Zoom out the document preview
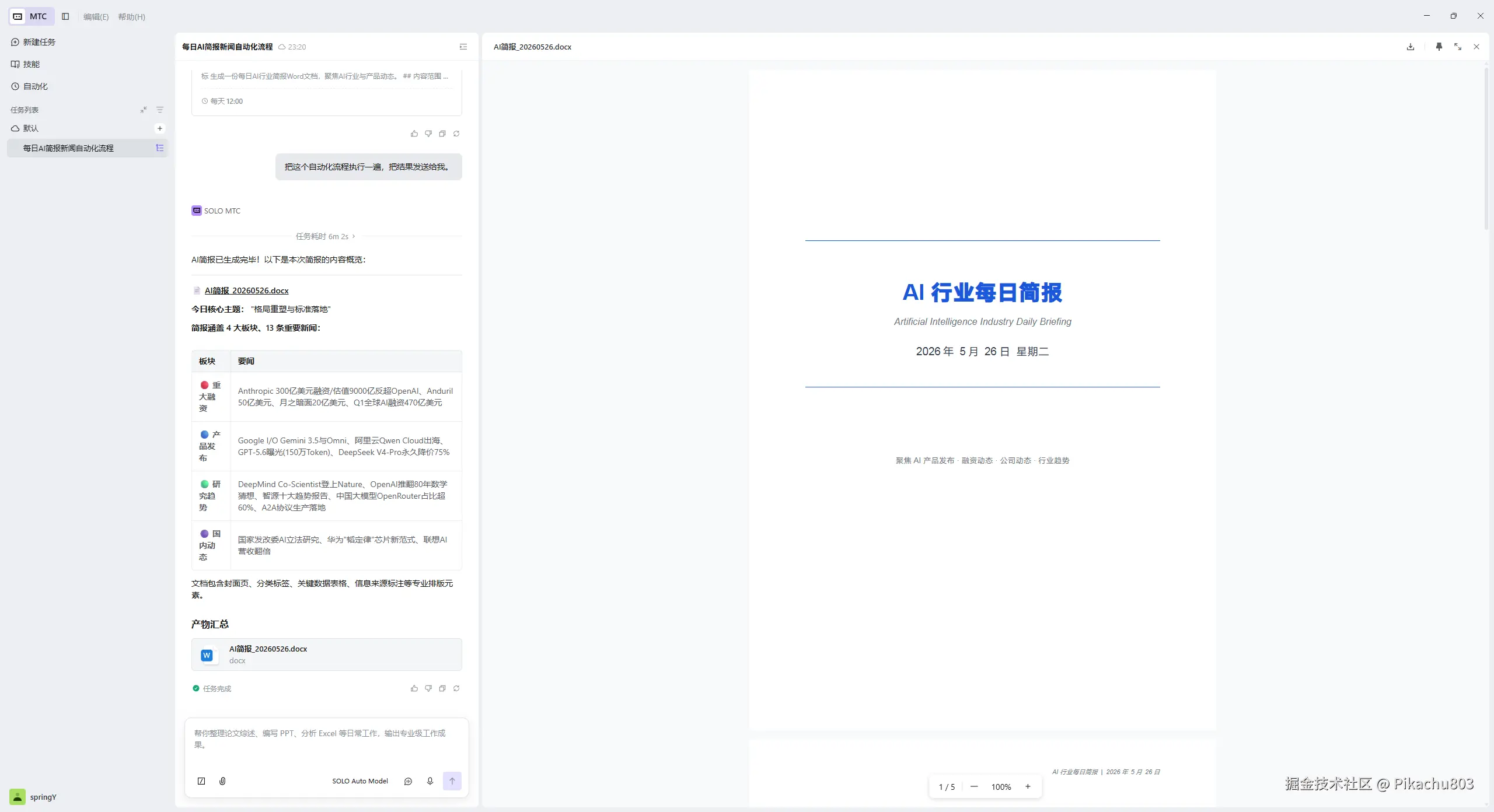This screenshot has height=812, width=1494. point(974,787)
